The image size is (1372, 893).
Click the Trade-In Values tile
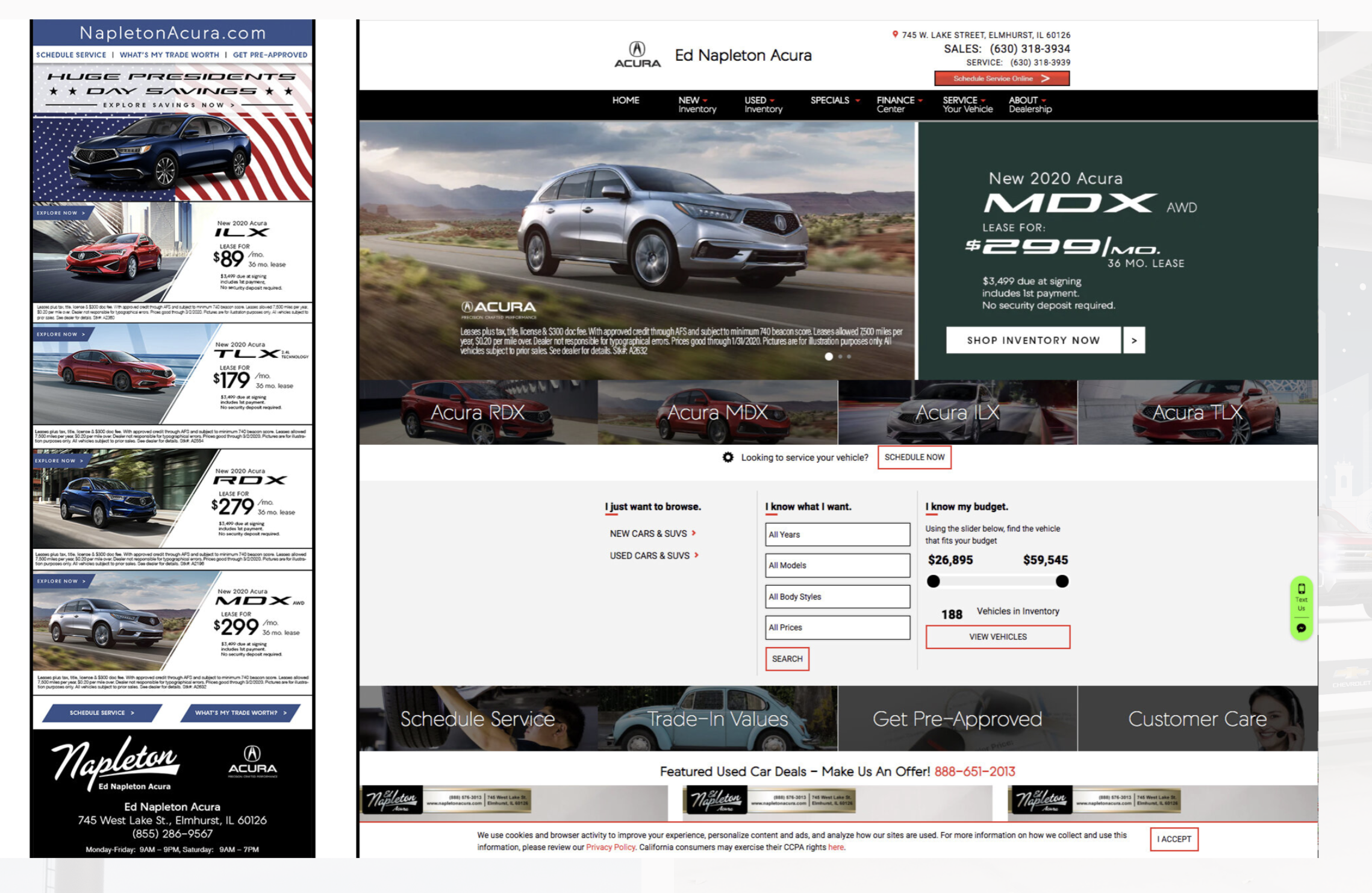tap(717, 718)
